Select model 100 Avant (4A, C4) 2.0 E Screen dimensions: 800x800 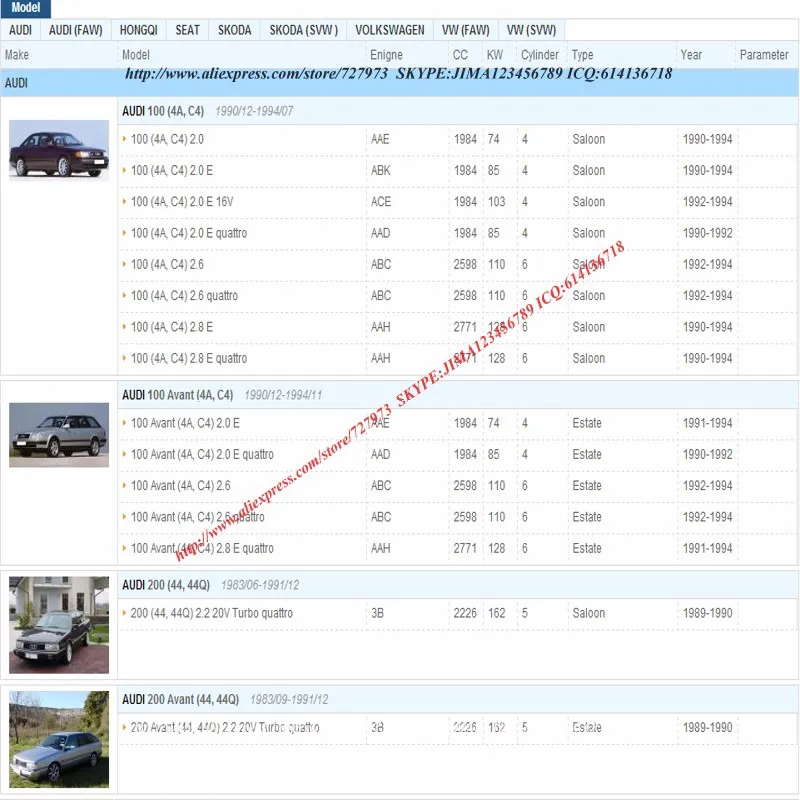pos(185,423)
